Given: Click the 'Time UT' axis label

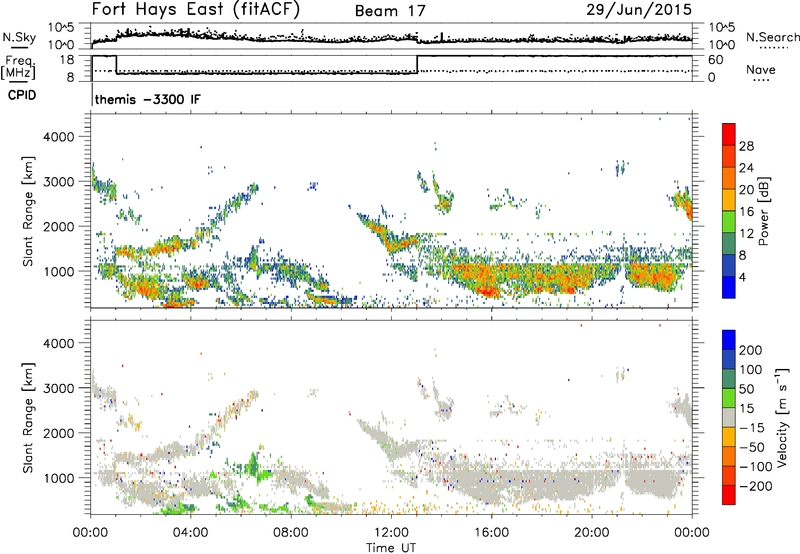Looking at the screenshot, I should point(391,548).
